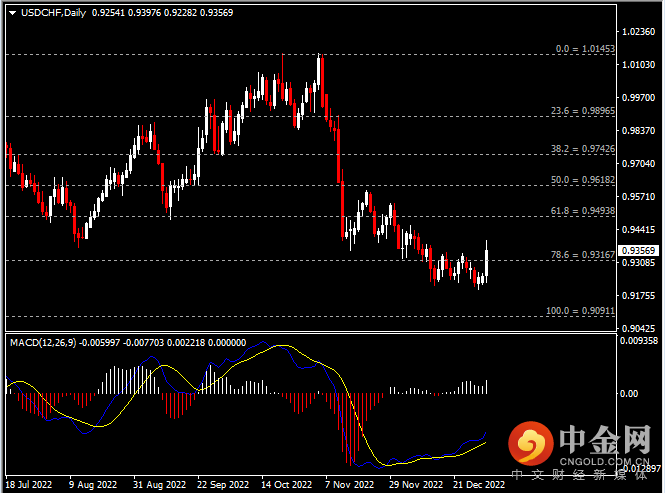The width and height of the screenshot is (665, 493).
Task: Click the current price tag 0.93569
Action: point(638,250)
